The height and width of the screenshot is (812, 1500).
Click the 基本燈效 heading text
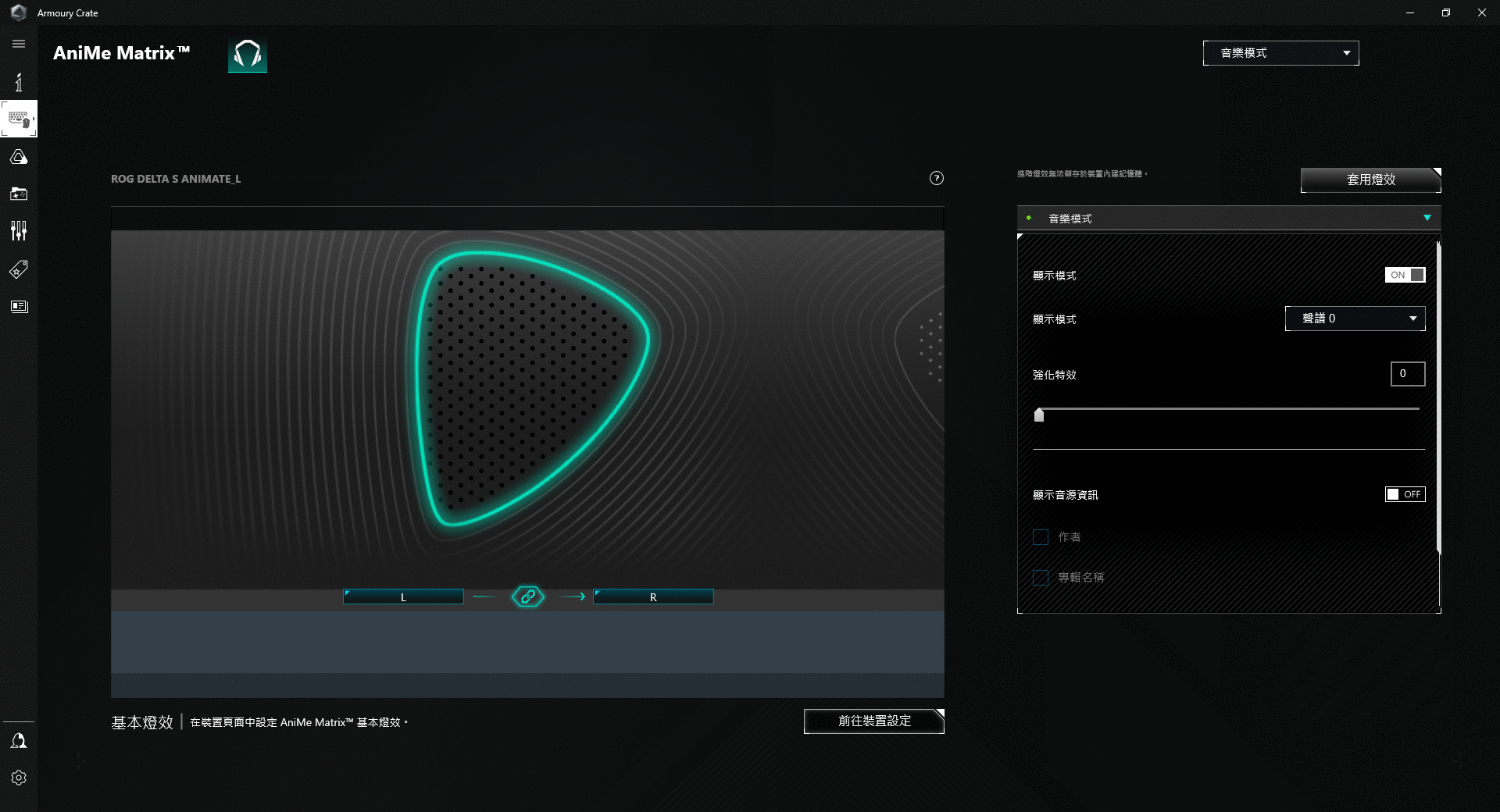142,722
